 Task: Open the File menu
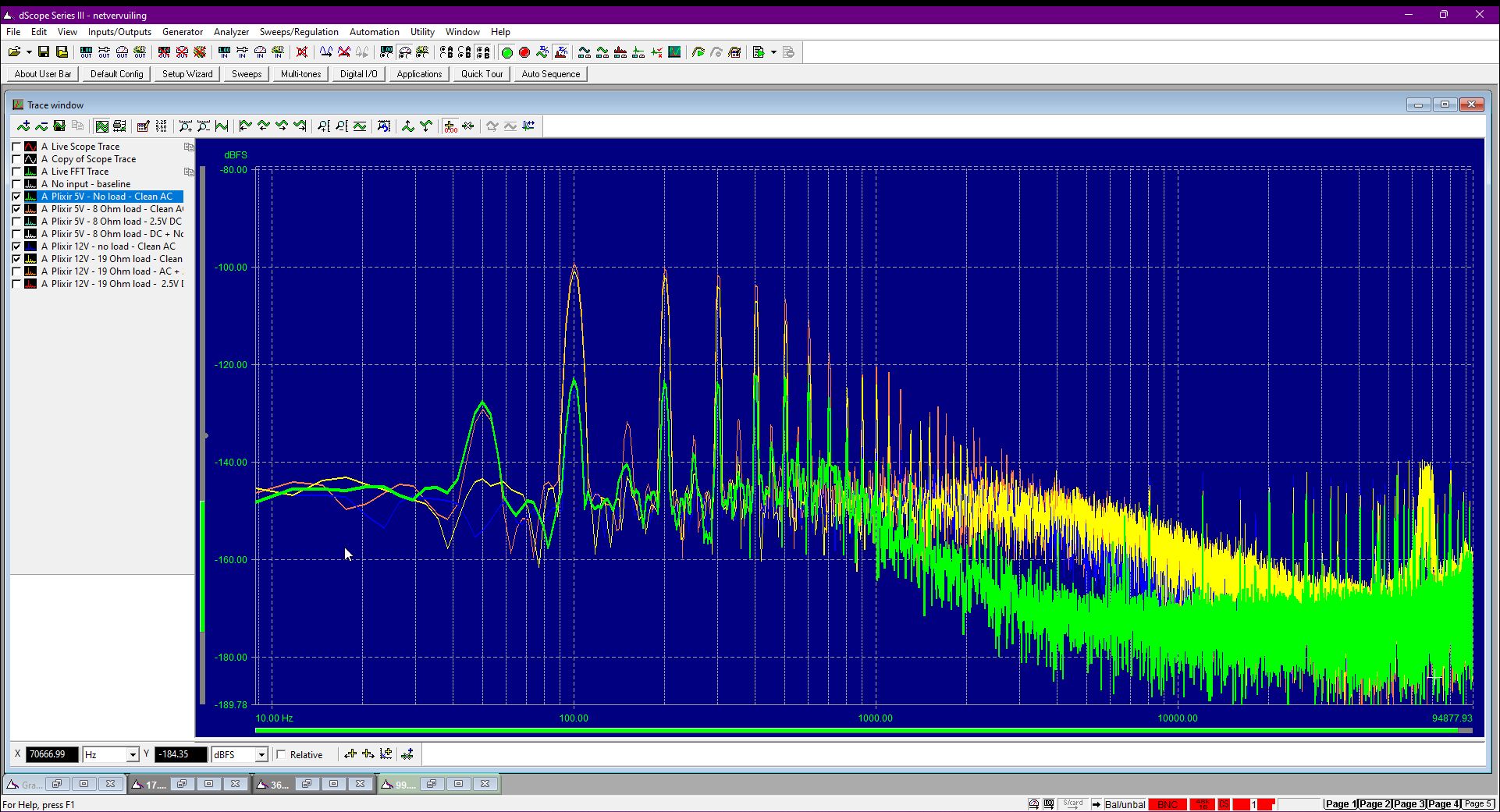click(13, 32)
